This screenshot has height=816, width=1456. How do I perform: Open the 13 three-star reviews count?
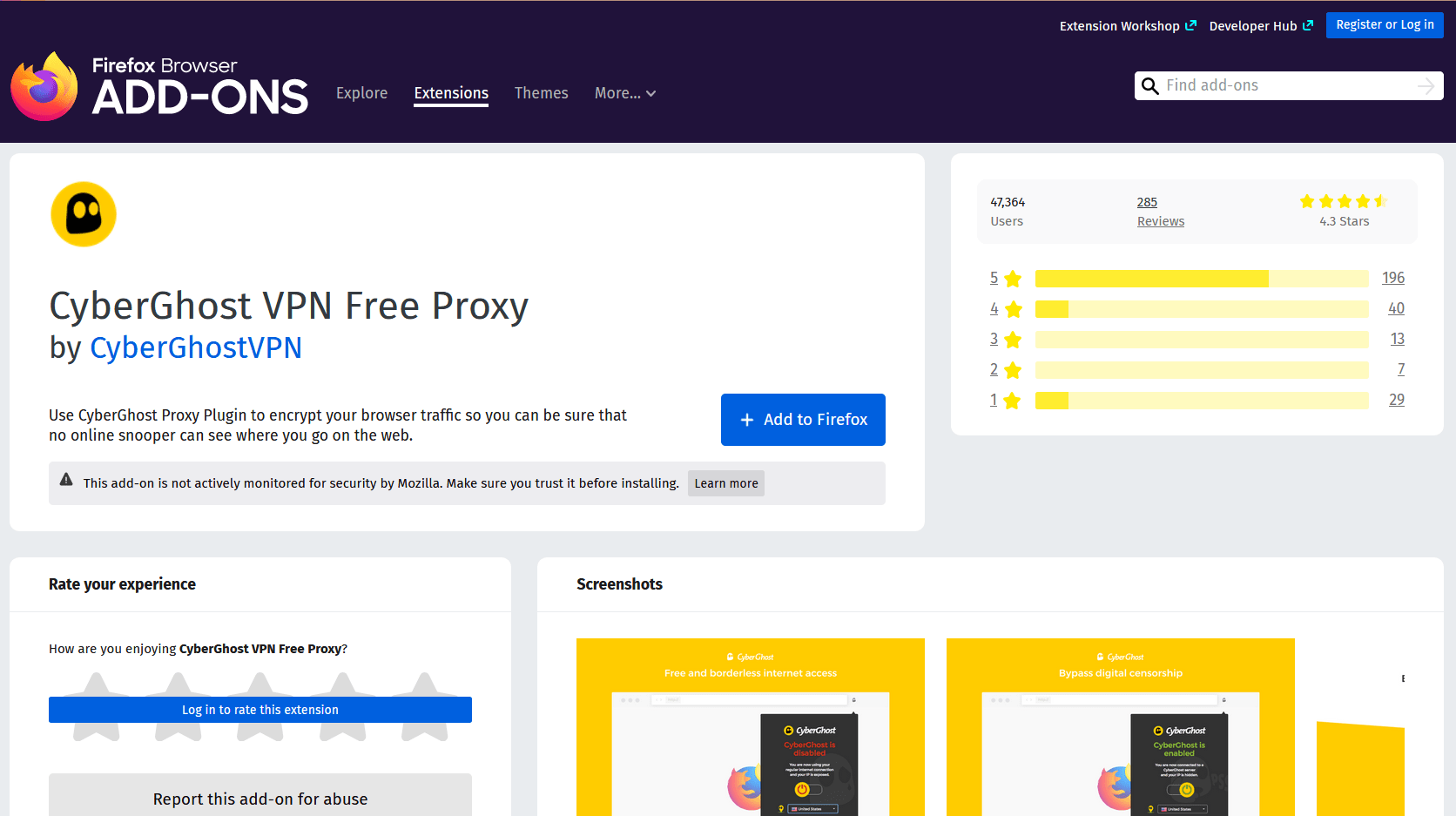coord(1397,339)
